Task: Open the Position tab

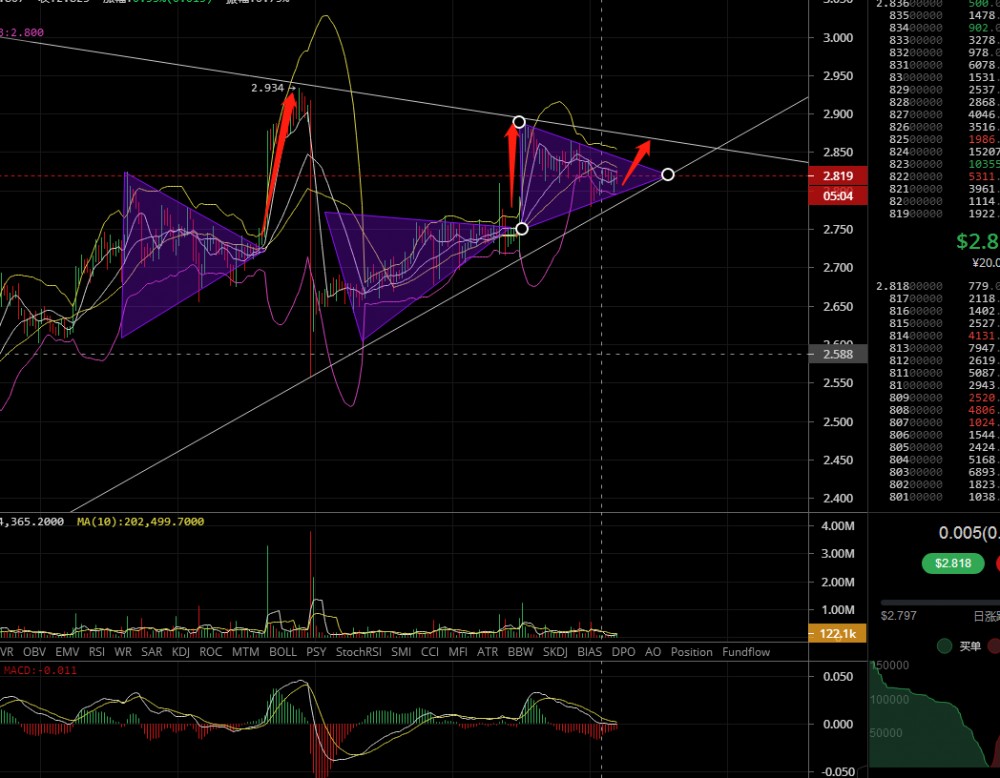Action: coord(692,652)
